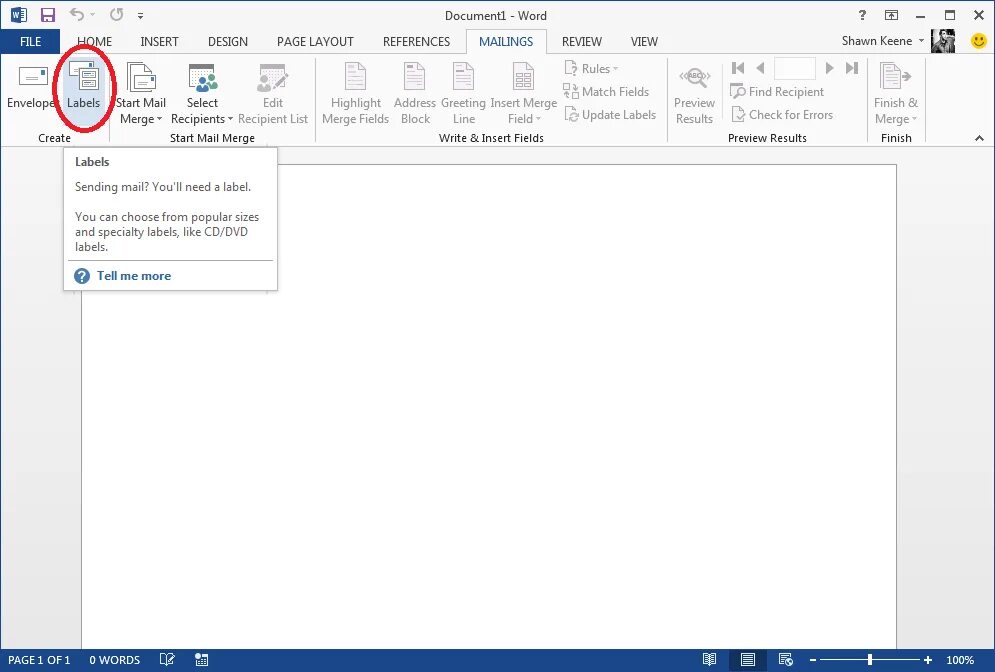The width and height of the screenshot is (995, 672).
Task: Click in the document page
Action: point(489,406)
